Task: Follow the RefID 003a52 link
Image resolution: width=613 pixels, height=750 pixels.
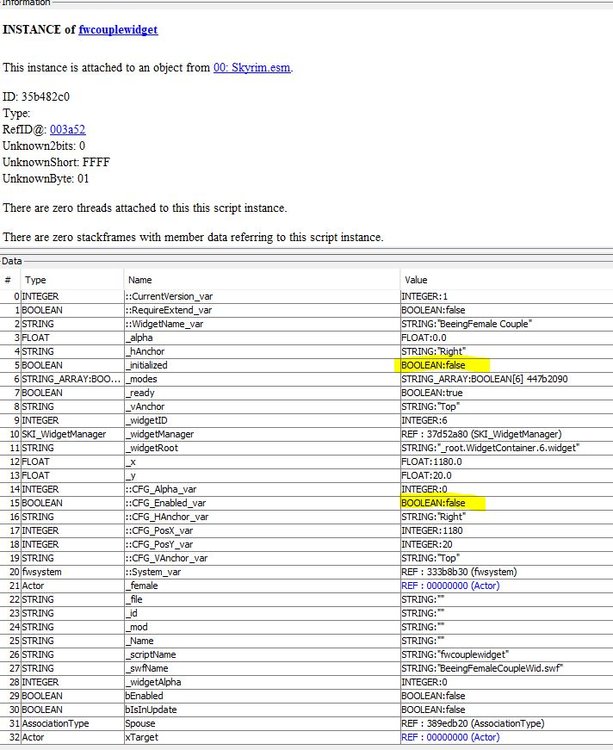Action: 67,130
